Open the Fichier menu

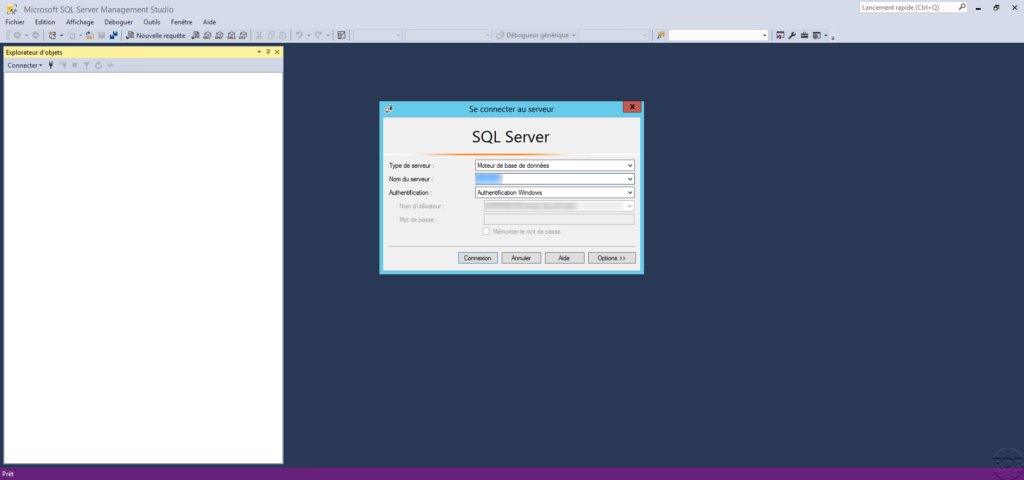click(15, 21)
